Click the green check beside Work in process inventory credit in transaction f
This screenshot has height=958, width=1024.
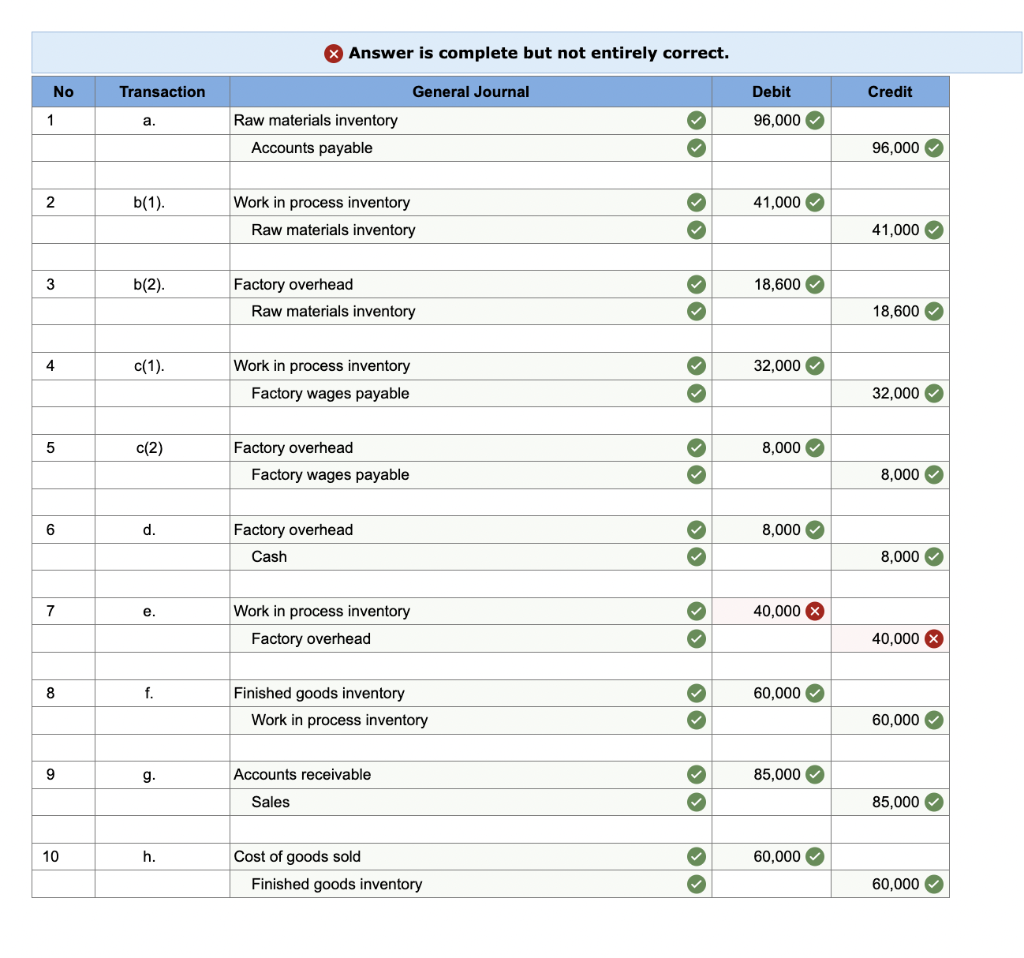[x=696, y=720]
